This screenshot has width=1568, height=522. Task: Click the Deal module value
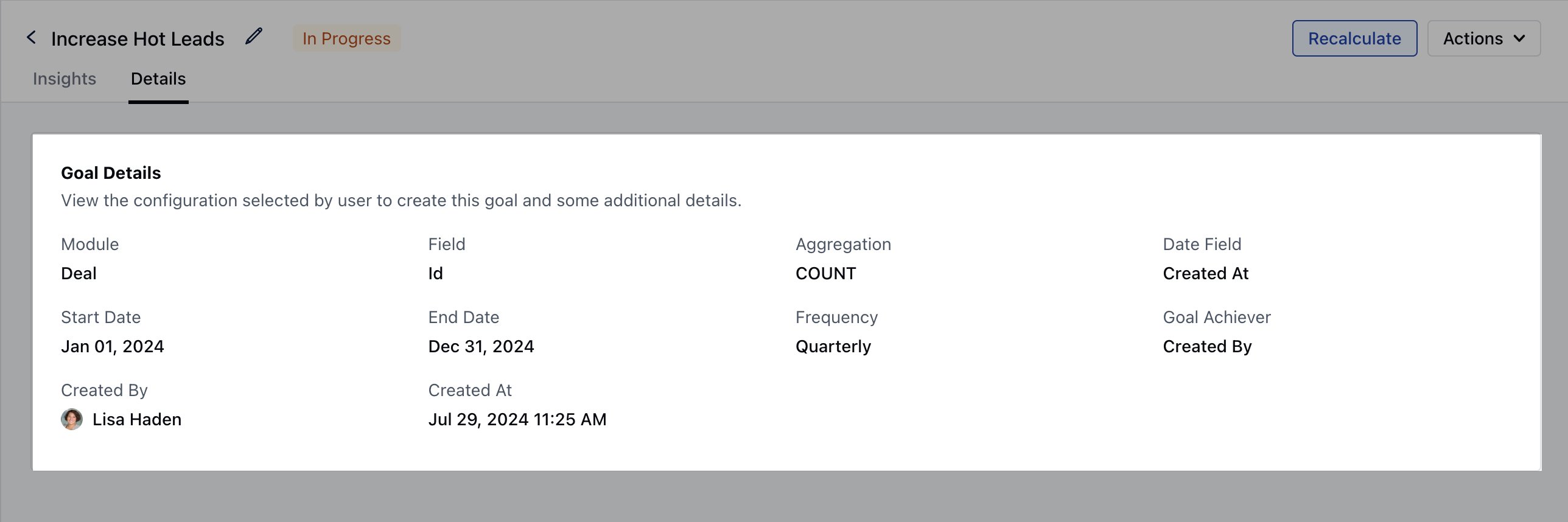(79, 273)
